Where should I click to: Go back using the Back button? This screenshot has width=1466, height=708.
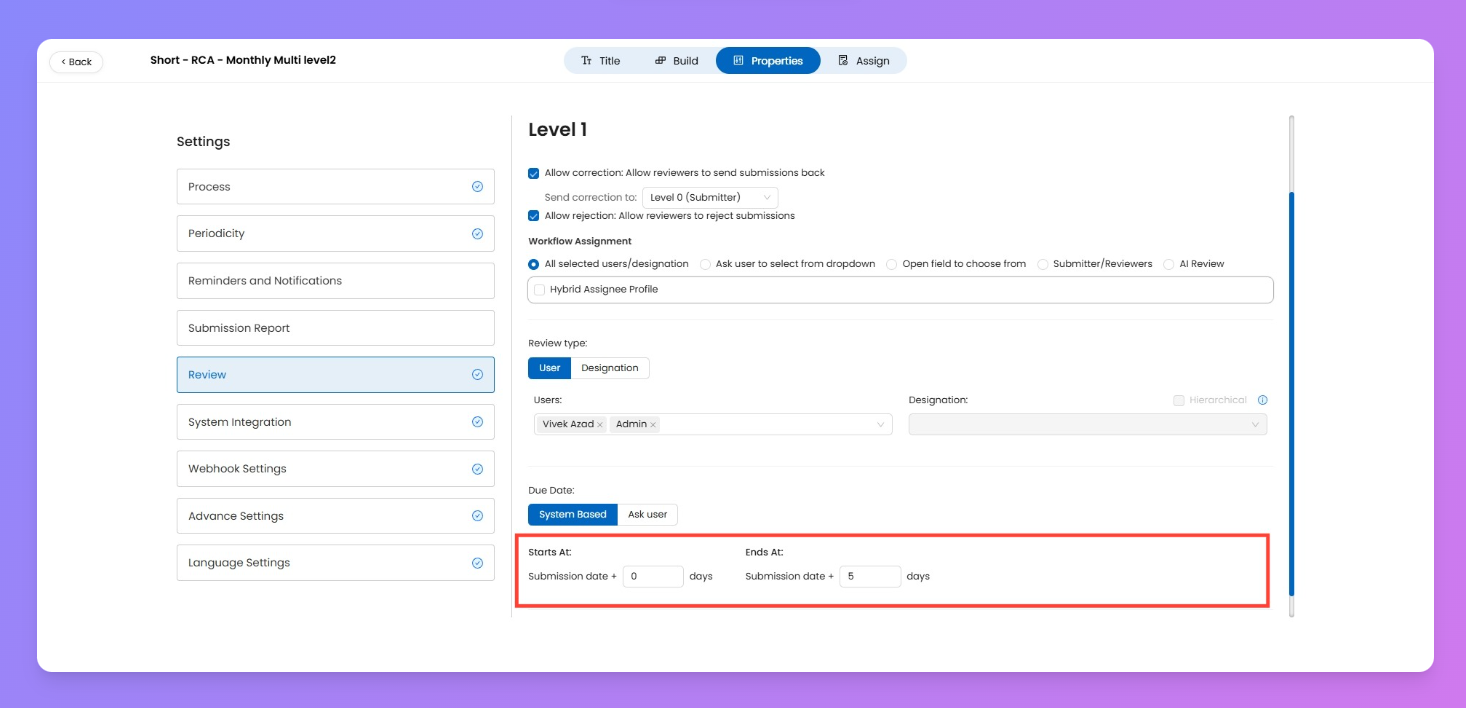(76, 62)
